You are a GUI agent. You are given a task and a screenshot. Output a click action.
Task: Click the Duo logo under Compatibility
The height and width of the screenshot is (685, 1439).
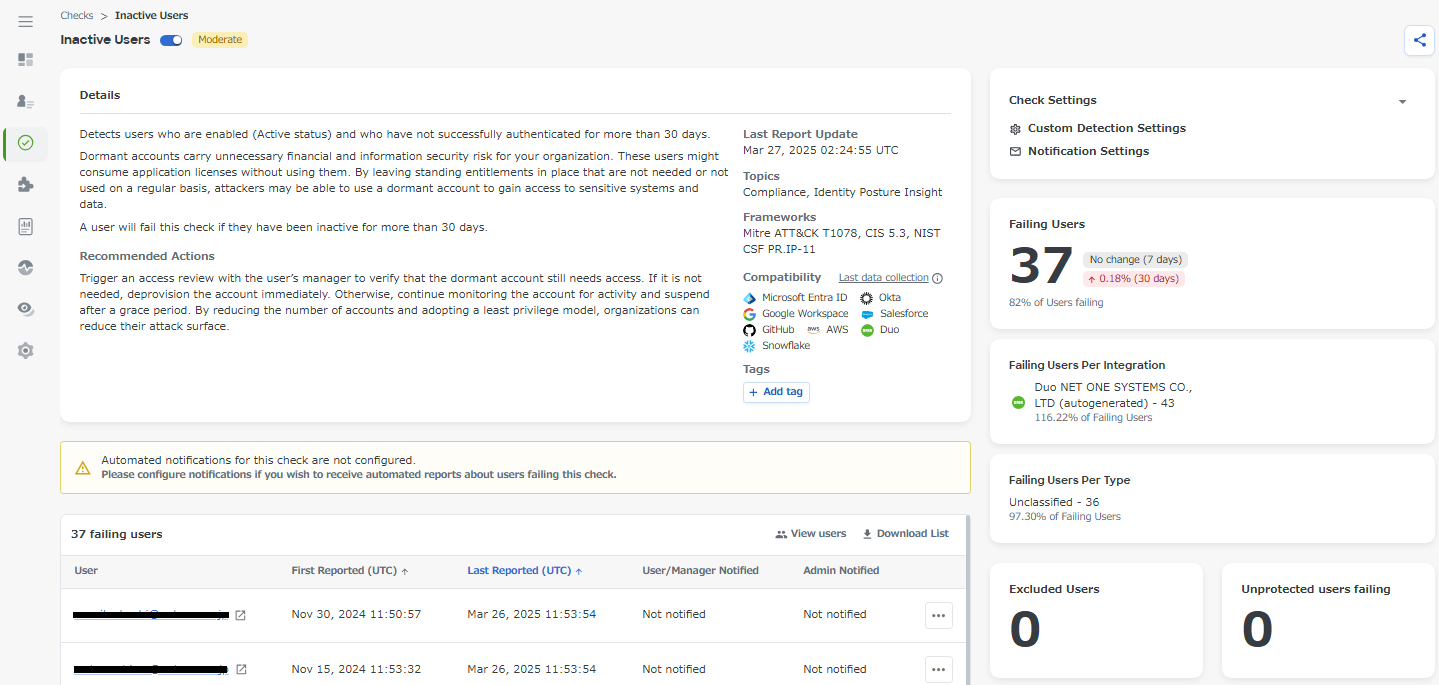click(866, 330)
